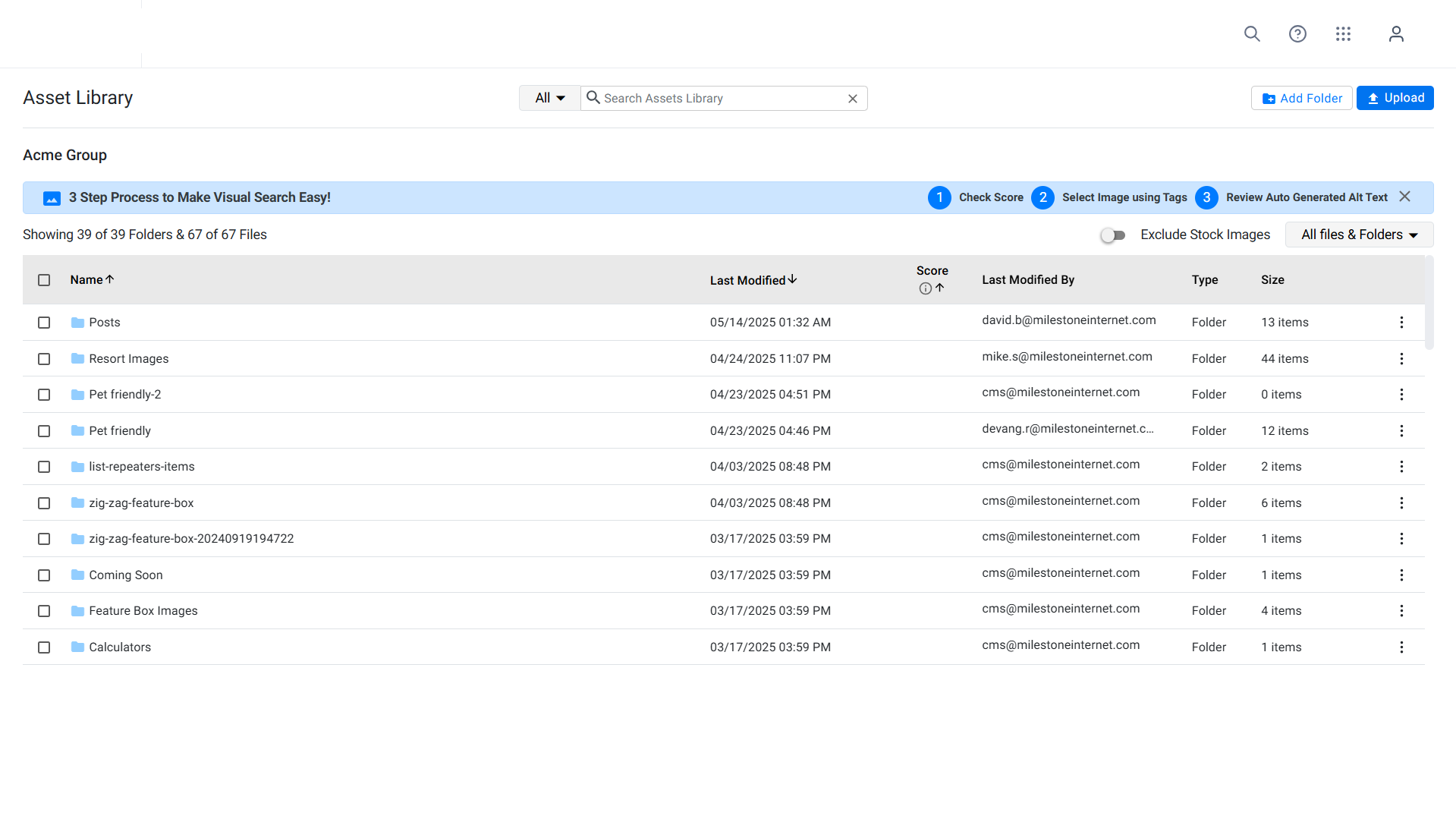Open the Pet friendly-2 folder
Viewport: 1456px width, 819px height.
pos(125,395)
